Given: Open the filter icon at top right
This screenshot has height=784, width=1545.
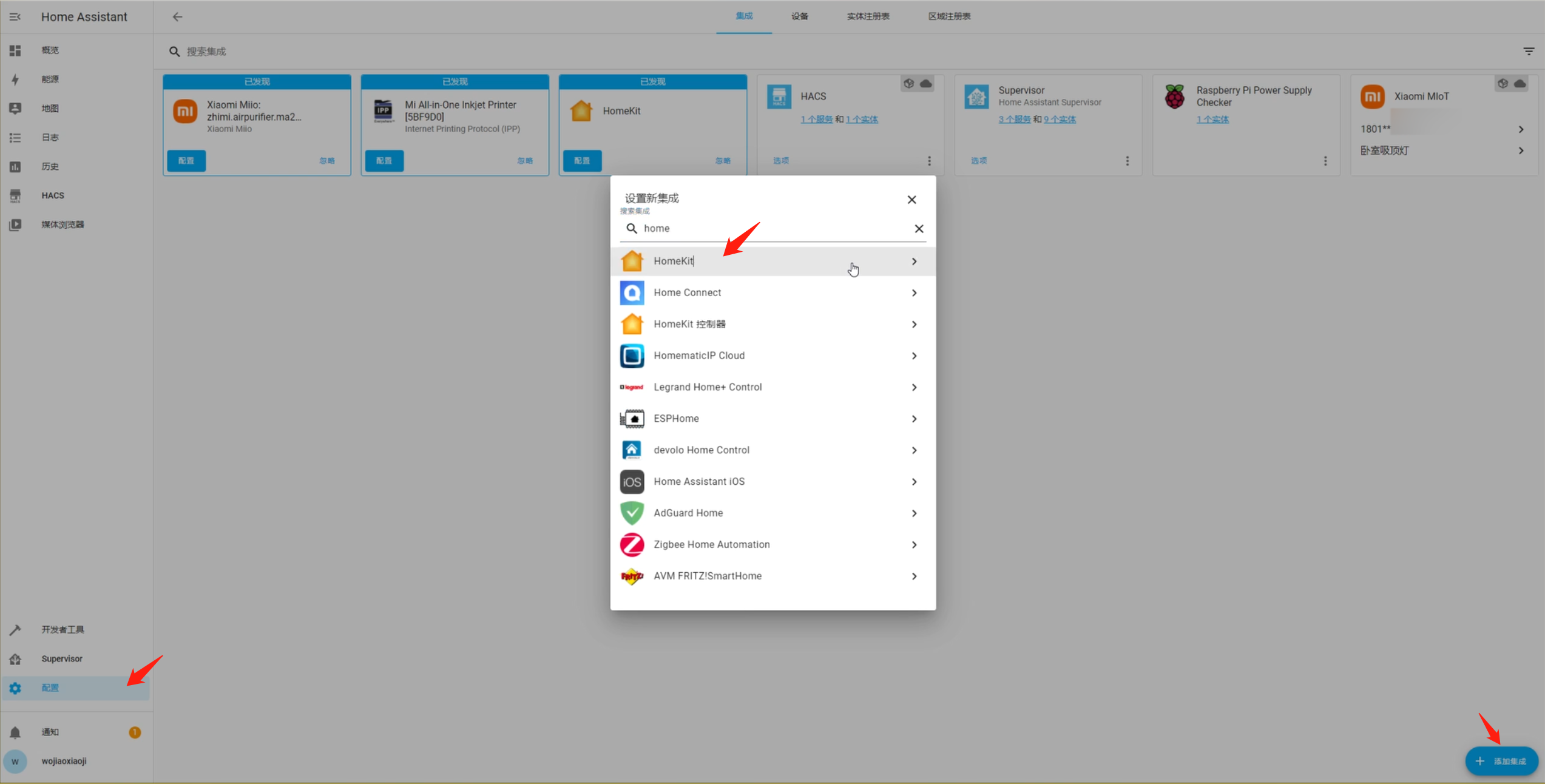Looking at the screenshot, I should [x=1529, y=52].
